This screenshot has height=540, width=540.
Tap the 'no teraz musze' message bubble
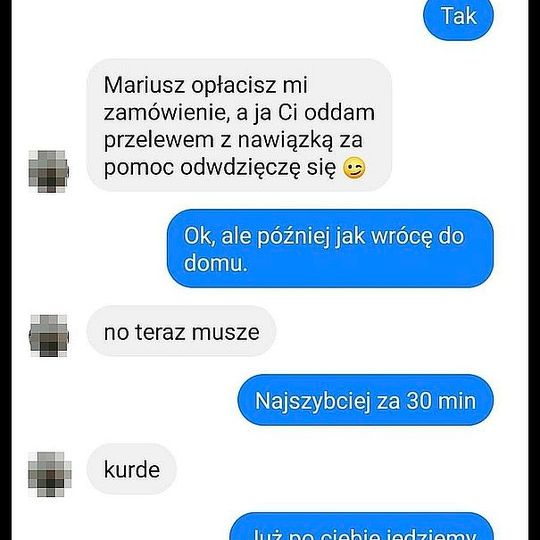tap(181, 331)
